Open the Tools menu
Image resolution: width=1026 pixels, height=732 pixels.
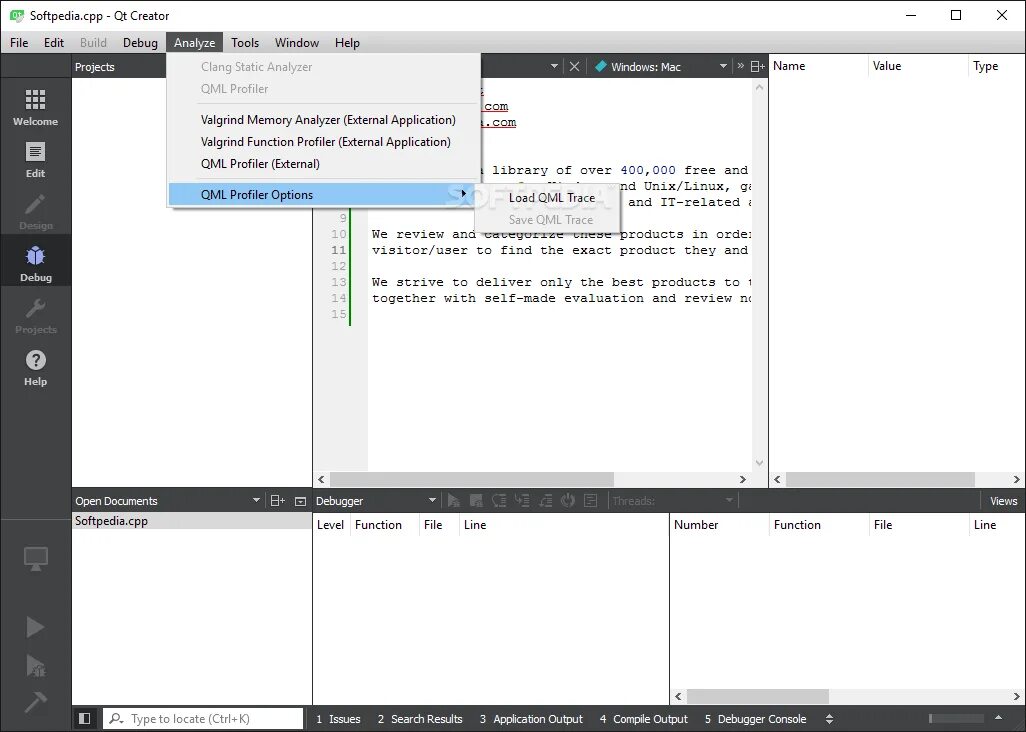(245, 43)
